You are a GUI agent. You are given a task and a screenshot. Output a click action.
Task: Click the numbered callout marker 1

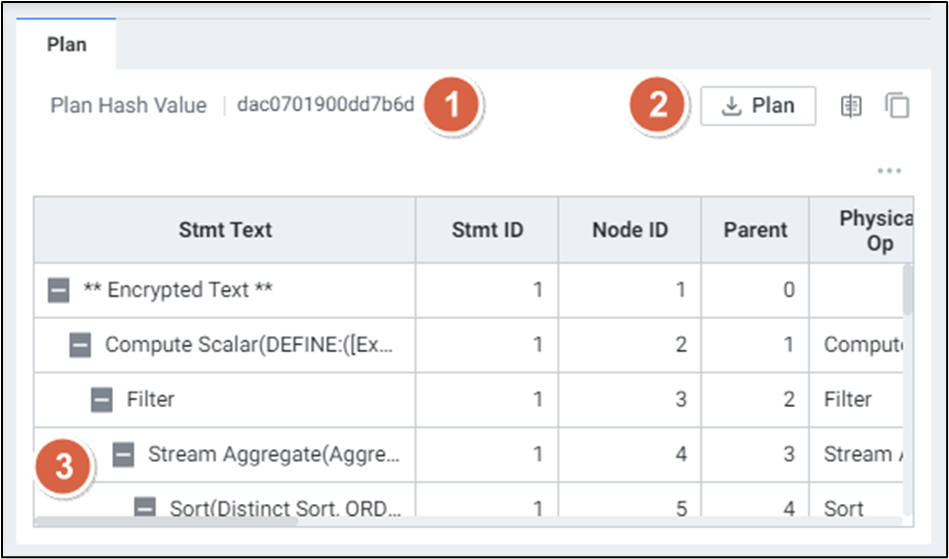(x=451, y=105)
